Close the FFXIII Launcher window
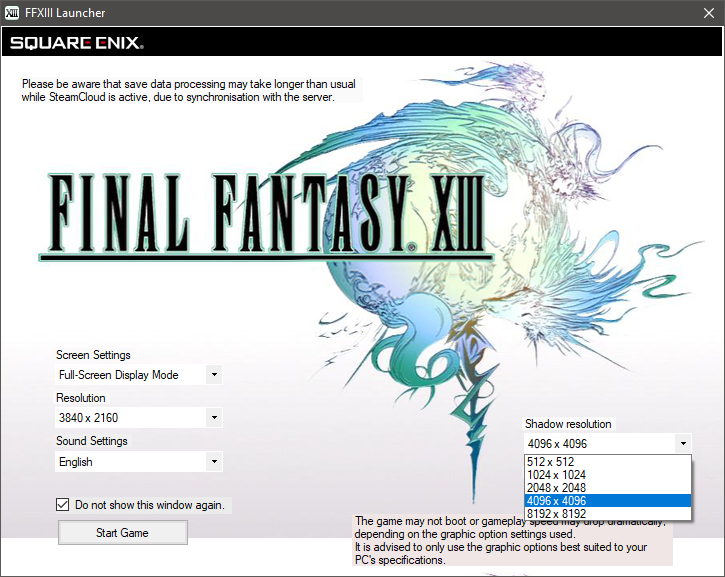 click(x=709, y=13)
